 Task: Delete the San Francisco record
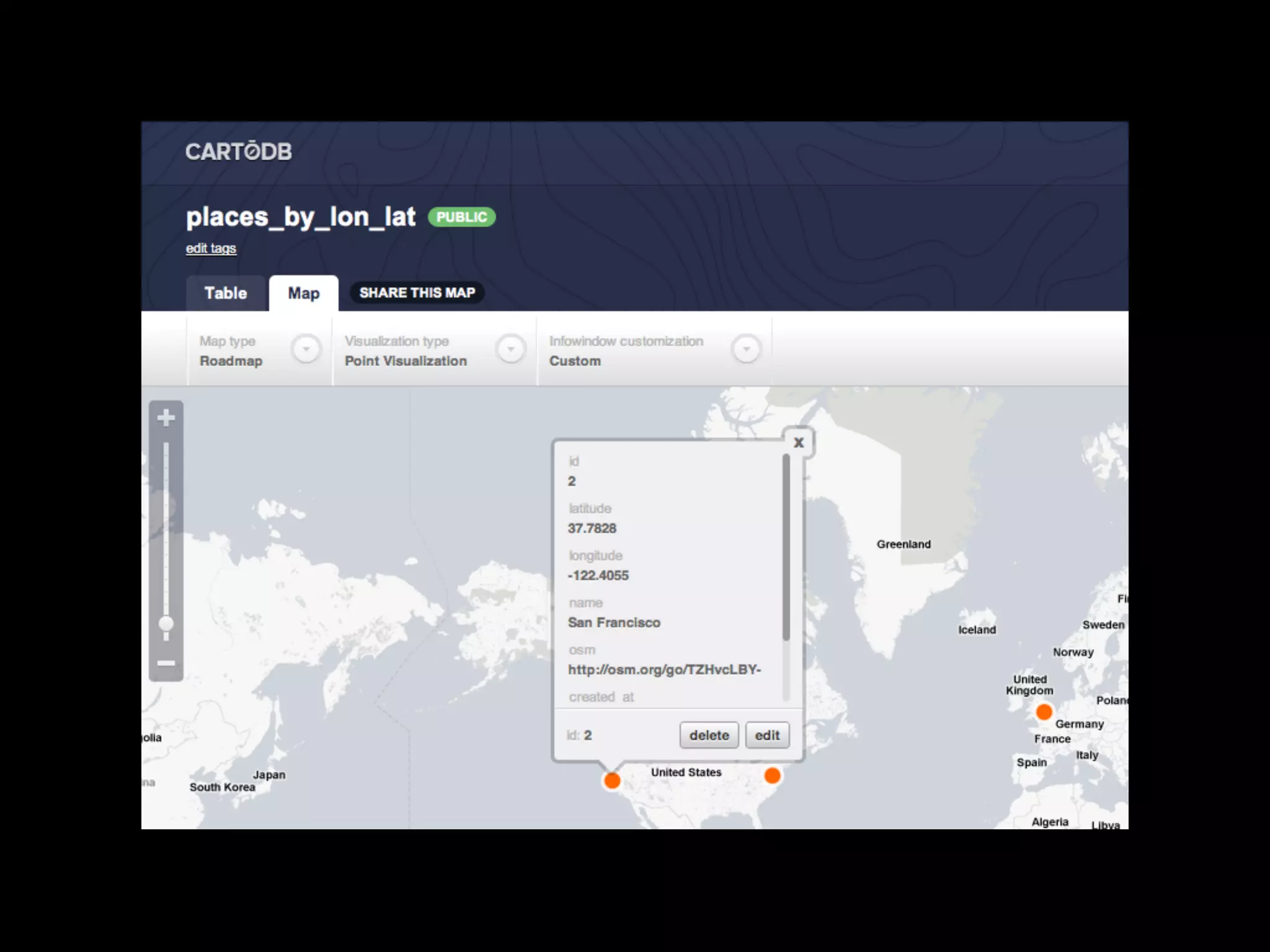point(709,735)
